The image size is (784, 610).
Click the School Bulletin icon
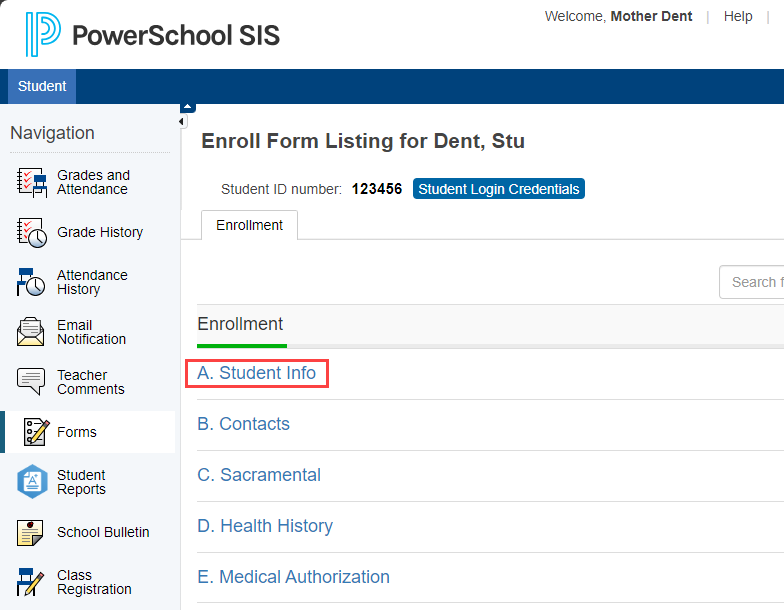[x=32, y=532]
